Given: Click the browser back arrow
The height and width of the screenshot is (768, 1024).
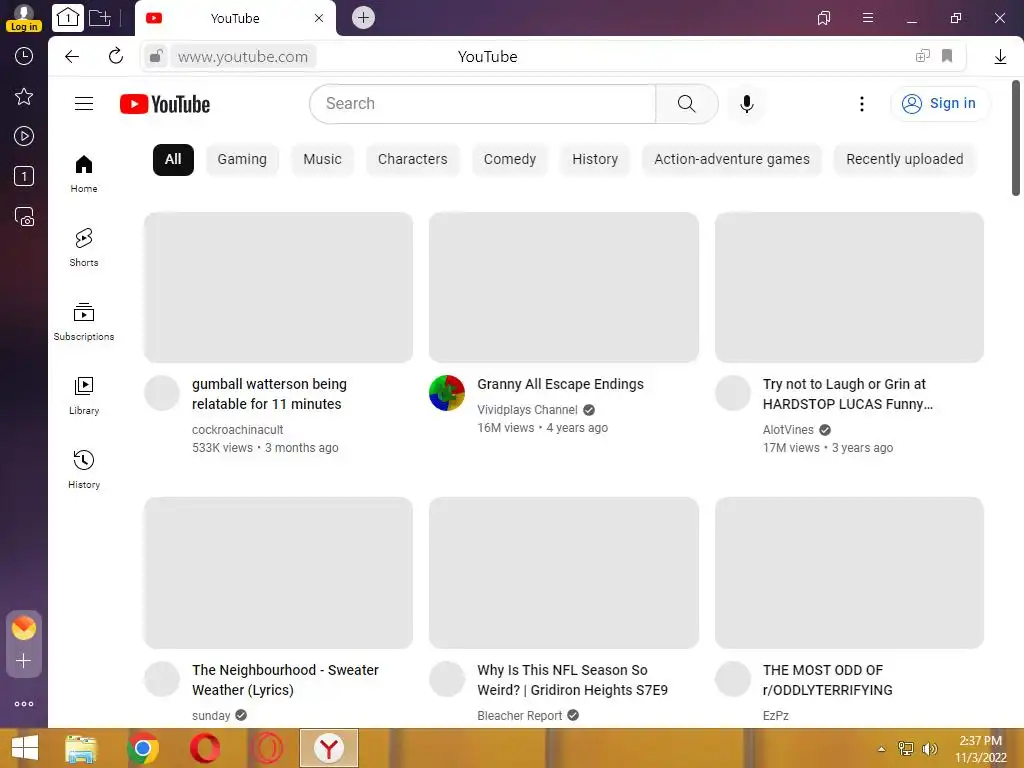Looking at the screenshot, I should (x=72, y=57).
